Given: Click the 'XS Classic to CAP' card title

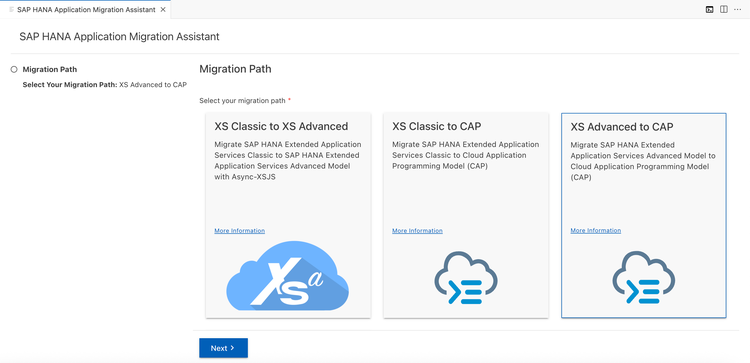Looking at the screenshot, I should (x=437, y=126).
